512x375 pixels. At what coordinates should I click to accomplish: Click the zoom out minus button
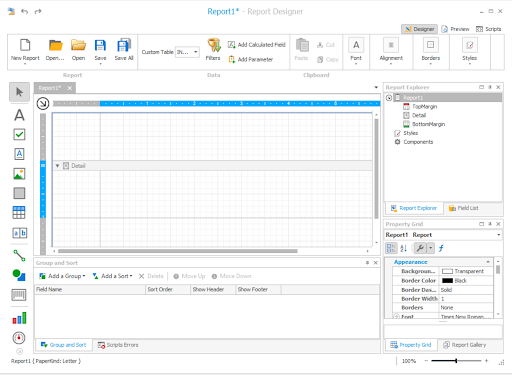coord(426,361)
